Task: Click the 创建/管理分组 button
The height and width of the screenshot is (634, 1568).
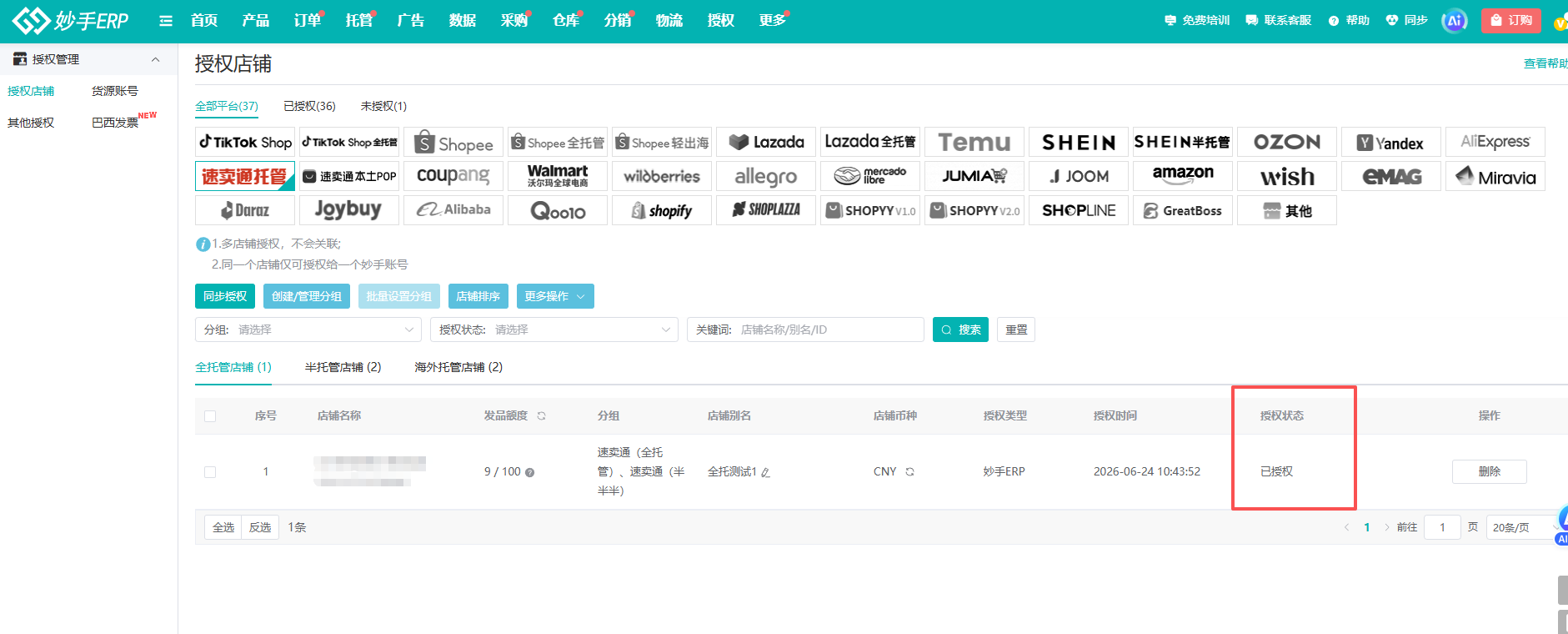Action: [x=307, y=296]
